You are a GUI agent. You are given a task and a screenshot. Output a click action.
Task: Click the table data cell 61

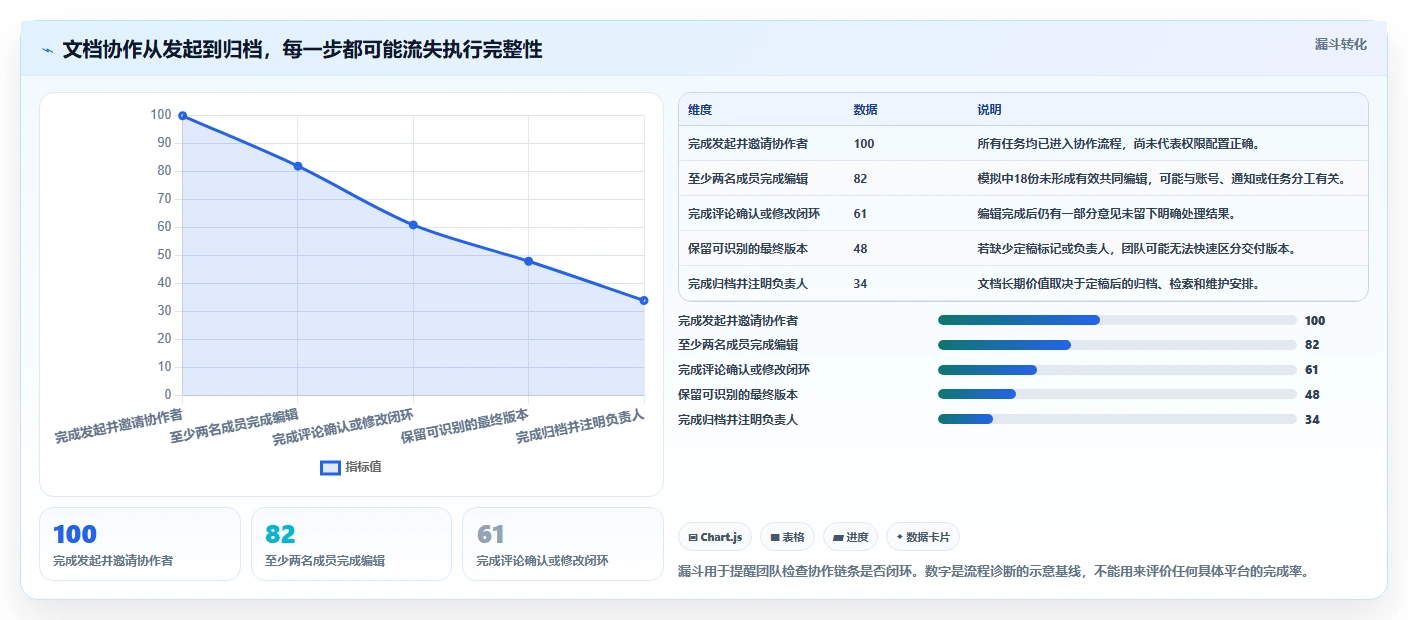point(861,214)
